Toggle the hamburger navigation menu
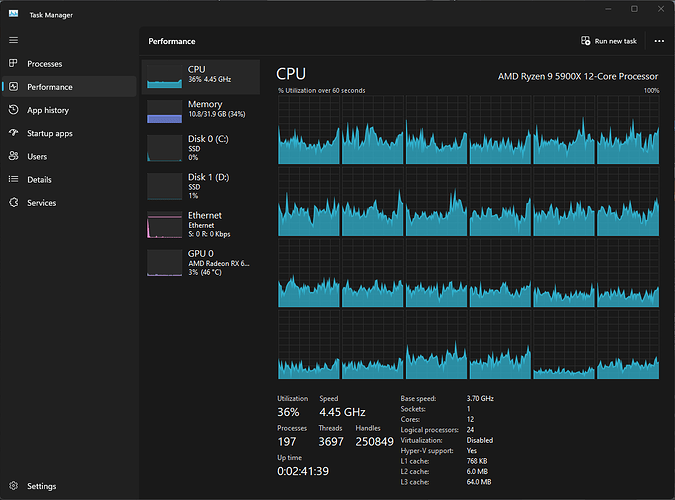675x500 pixels. point(13,40)
